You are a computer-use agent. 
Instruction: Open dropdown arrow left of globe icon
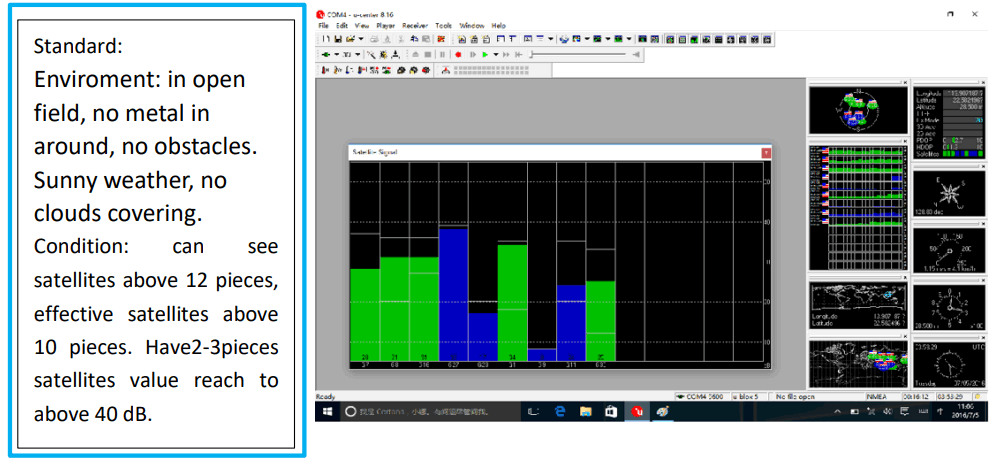coord(551,39)
